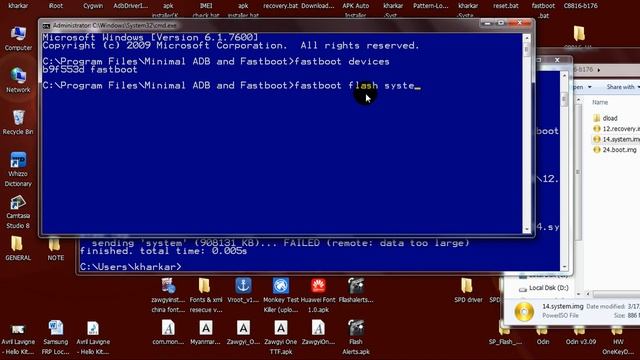Select the Zawgyi One TTF.apk icon
The image size is (640, 360).
[x=281, y=337]
